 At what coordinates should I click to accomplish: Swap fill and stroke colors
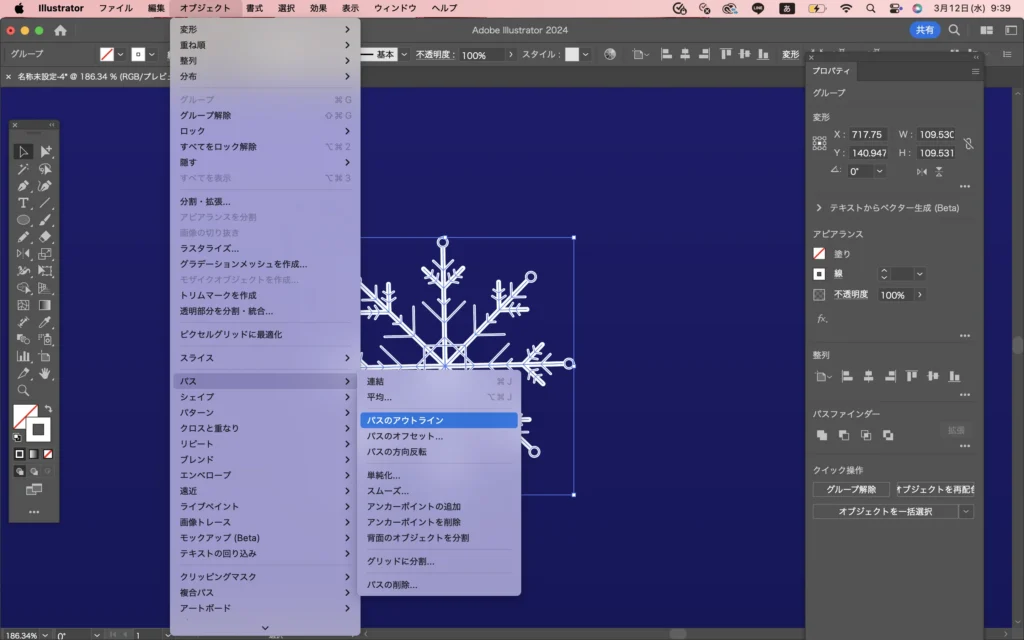pos(48,409)
